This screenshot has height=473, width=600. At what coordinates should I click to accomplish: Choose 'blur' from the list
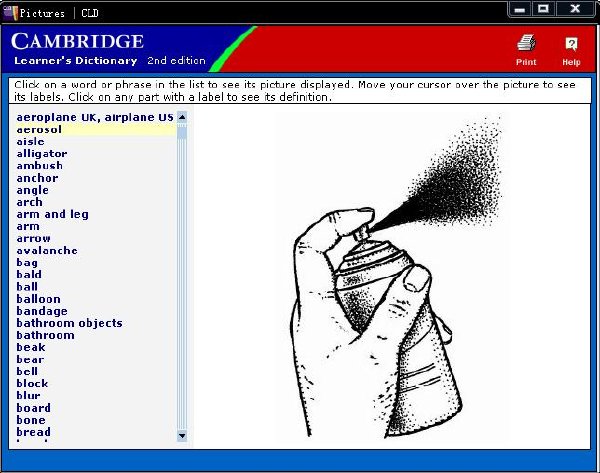click(x=28, y=396)
